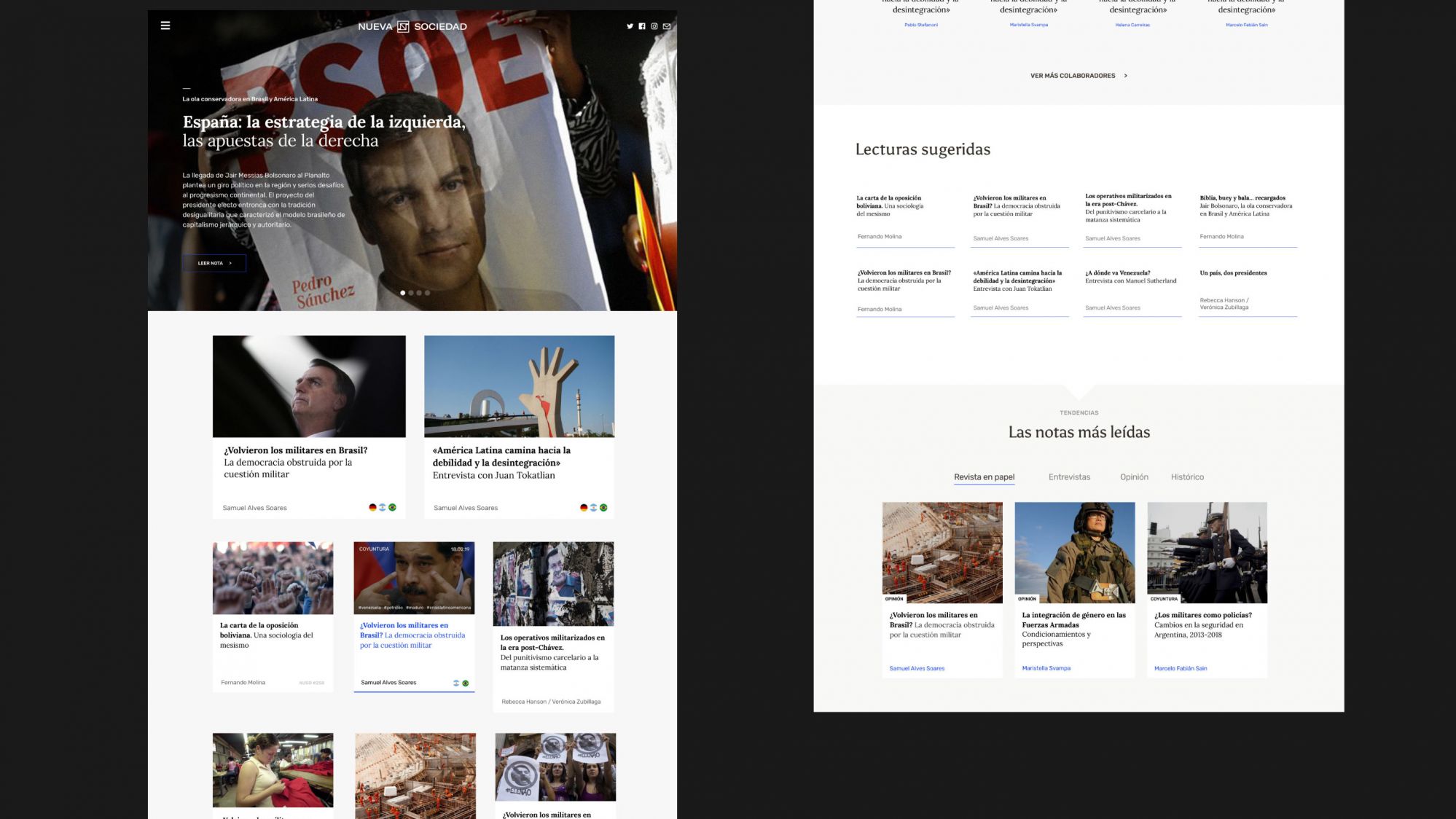Viewport: 1456px width, 819px height.
Task: Click 'Rebecca Hanson / Verónica Zubillaga' under Chávez posters card
Action: tap(551, 702)
